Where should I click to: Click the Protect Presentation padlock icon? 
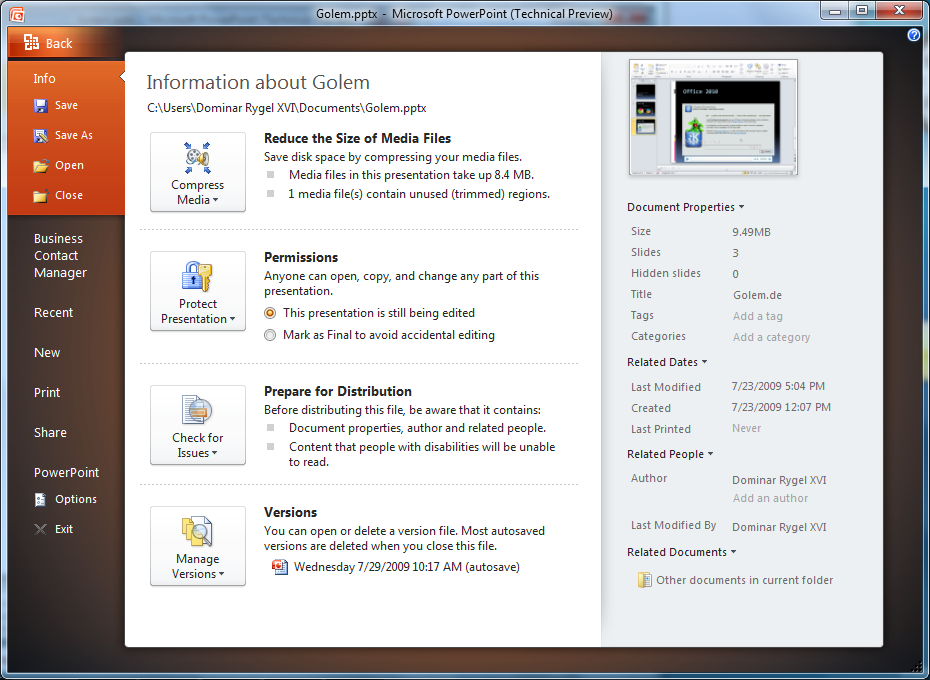[197, 277]
